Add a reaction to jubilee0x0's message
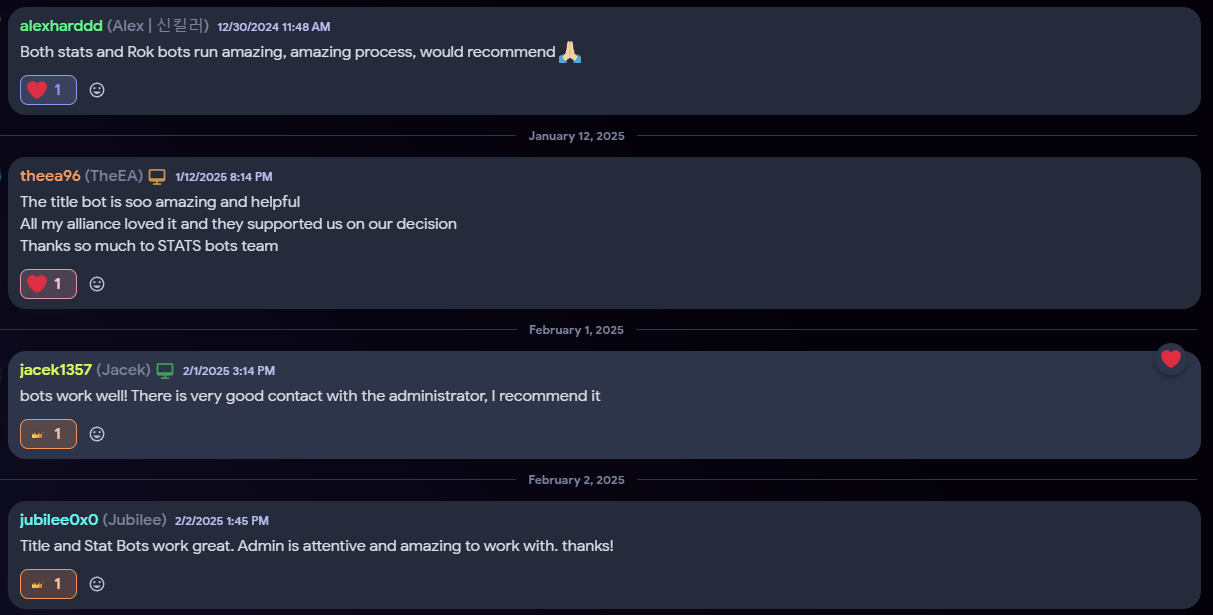Viewport: 1213px width, 615px height. click(97, 584)
